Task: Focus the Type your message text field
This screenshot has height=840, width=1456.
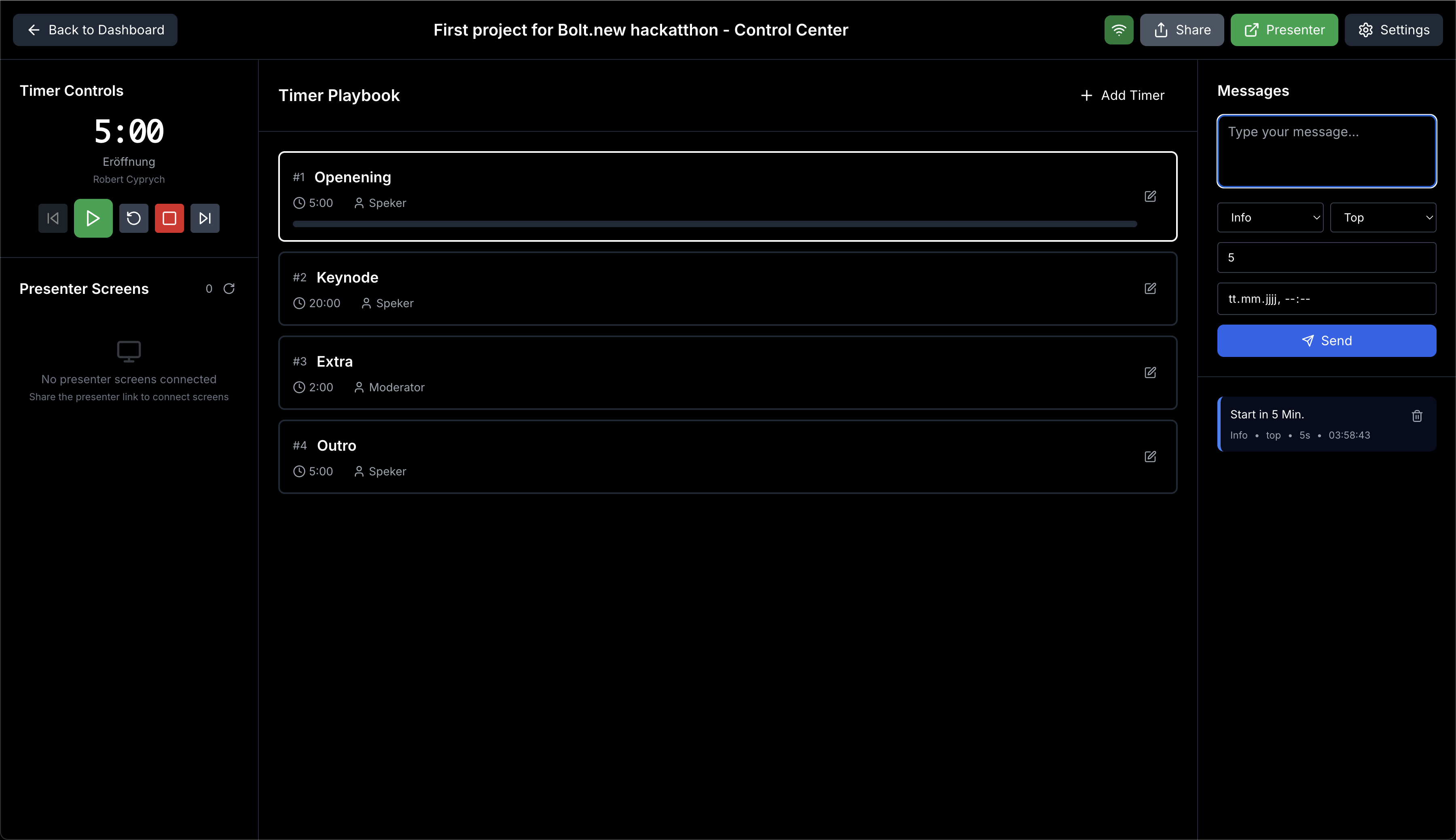Action: pos(1326,151)
